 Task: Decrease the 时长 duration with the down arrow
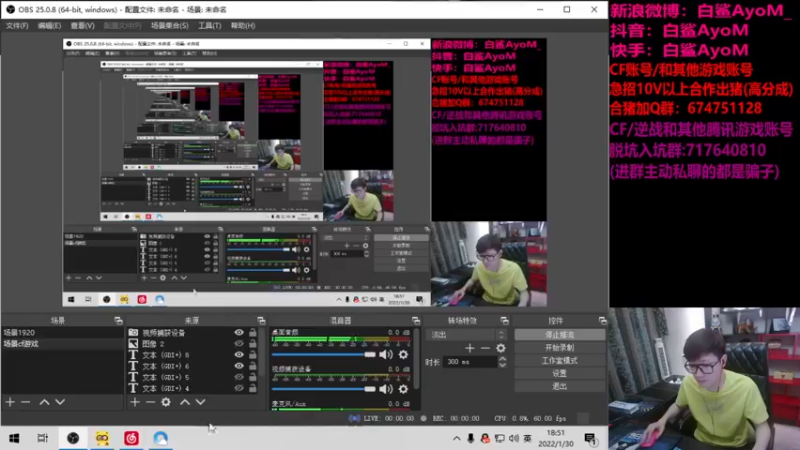coord(503,365)
